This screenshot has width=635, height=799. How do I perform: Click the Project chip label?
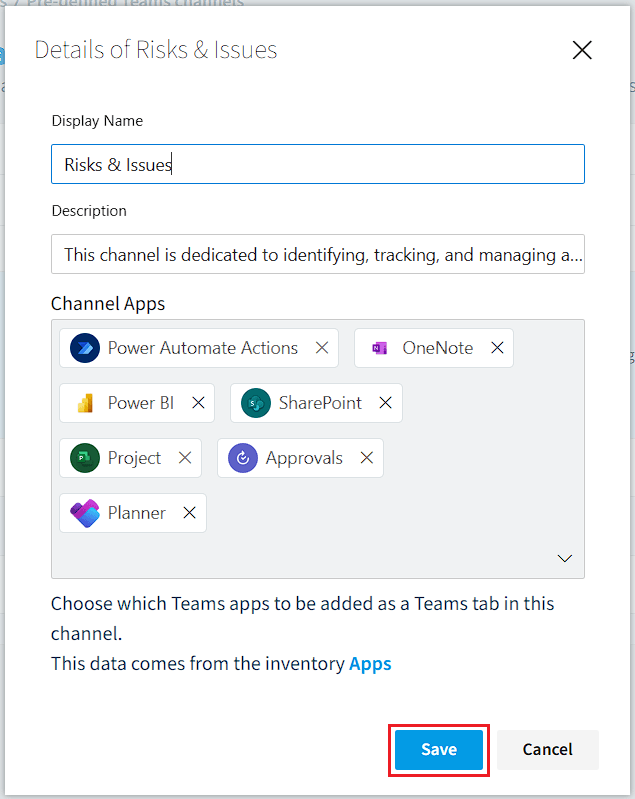(x=135, y=458)
